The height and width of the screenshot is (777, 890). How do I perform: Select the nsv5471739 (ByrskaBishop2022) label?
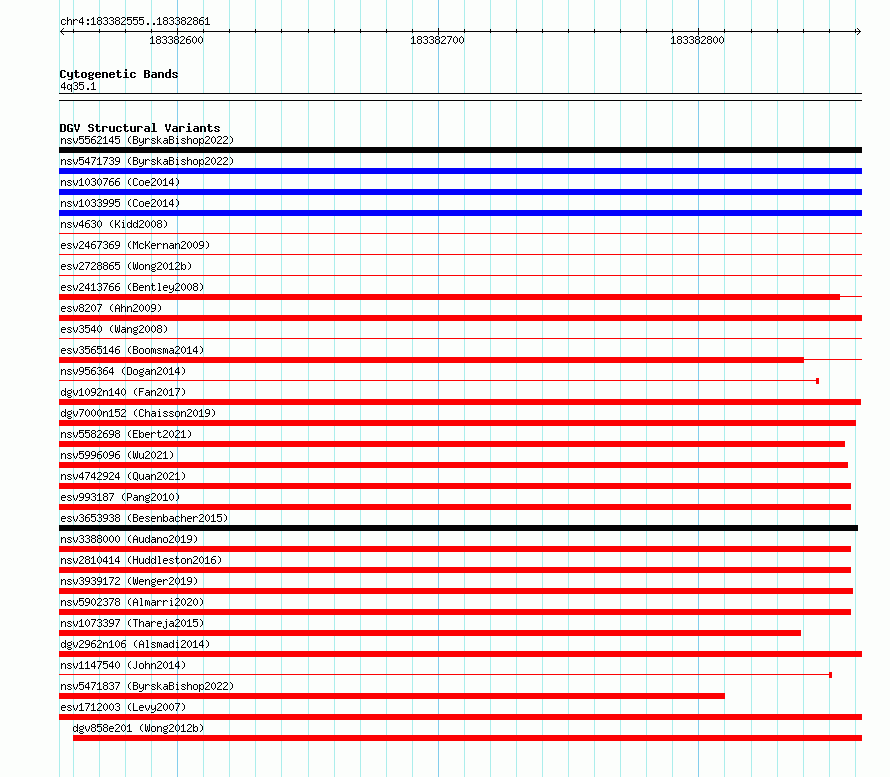147,161
